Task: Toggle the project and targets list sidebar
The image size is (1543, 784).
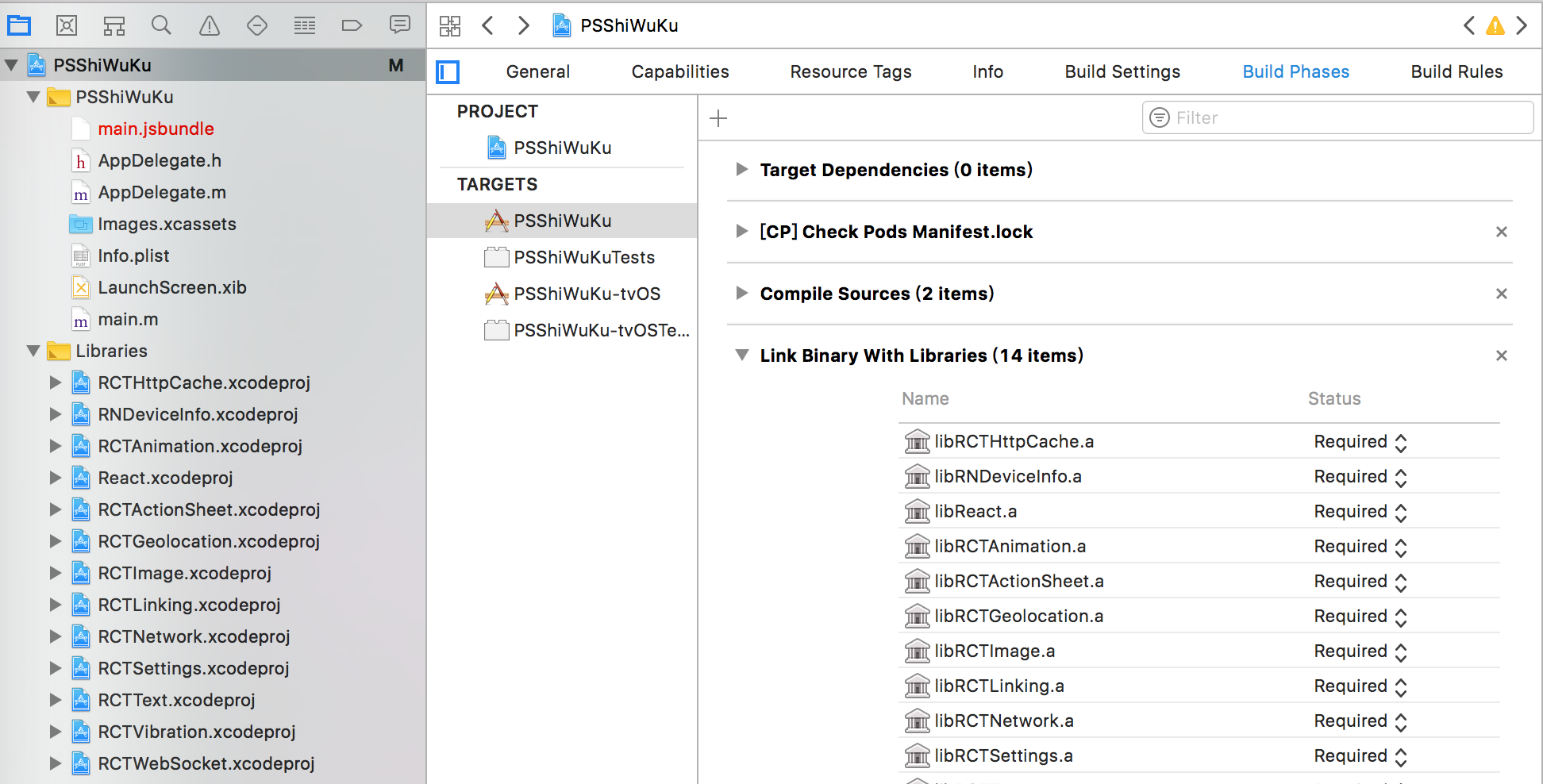Action: pyautogui.click(x=448, y=72)
